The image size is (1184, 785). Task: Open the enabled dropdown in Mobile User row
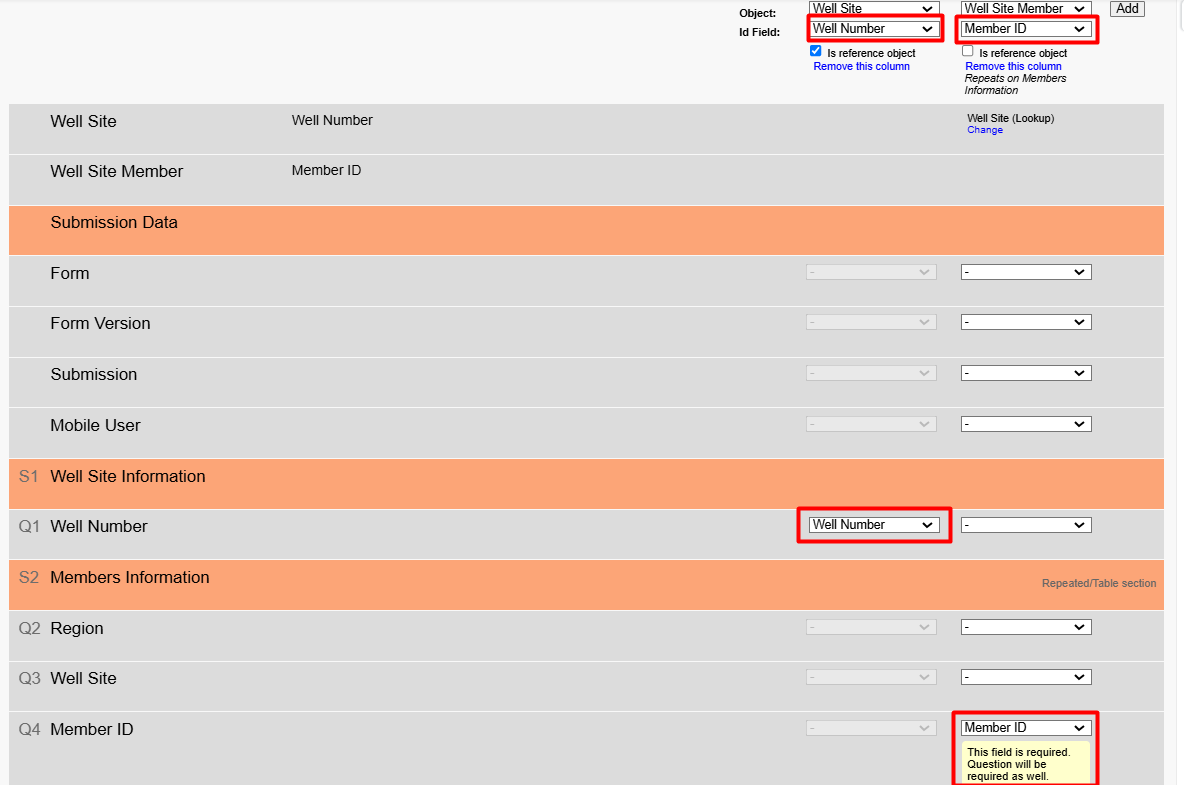1025,424
